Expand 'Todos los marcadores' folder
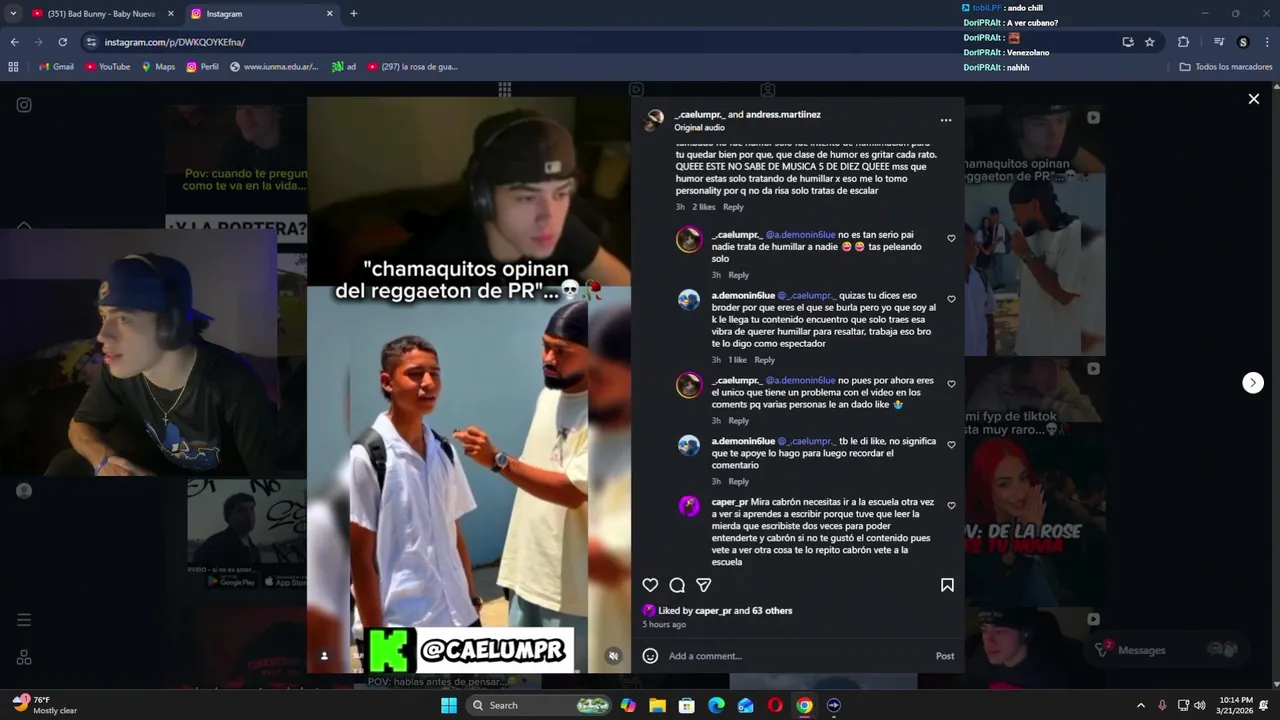The image size is (1280, 720). (1226, 67)
